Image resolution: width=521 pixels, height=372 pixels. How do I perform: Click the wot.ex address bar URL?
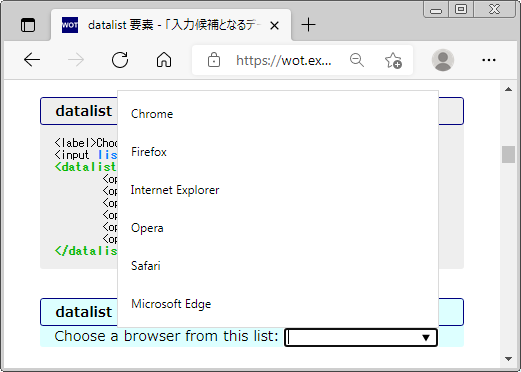(x=284, y=60)
